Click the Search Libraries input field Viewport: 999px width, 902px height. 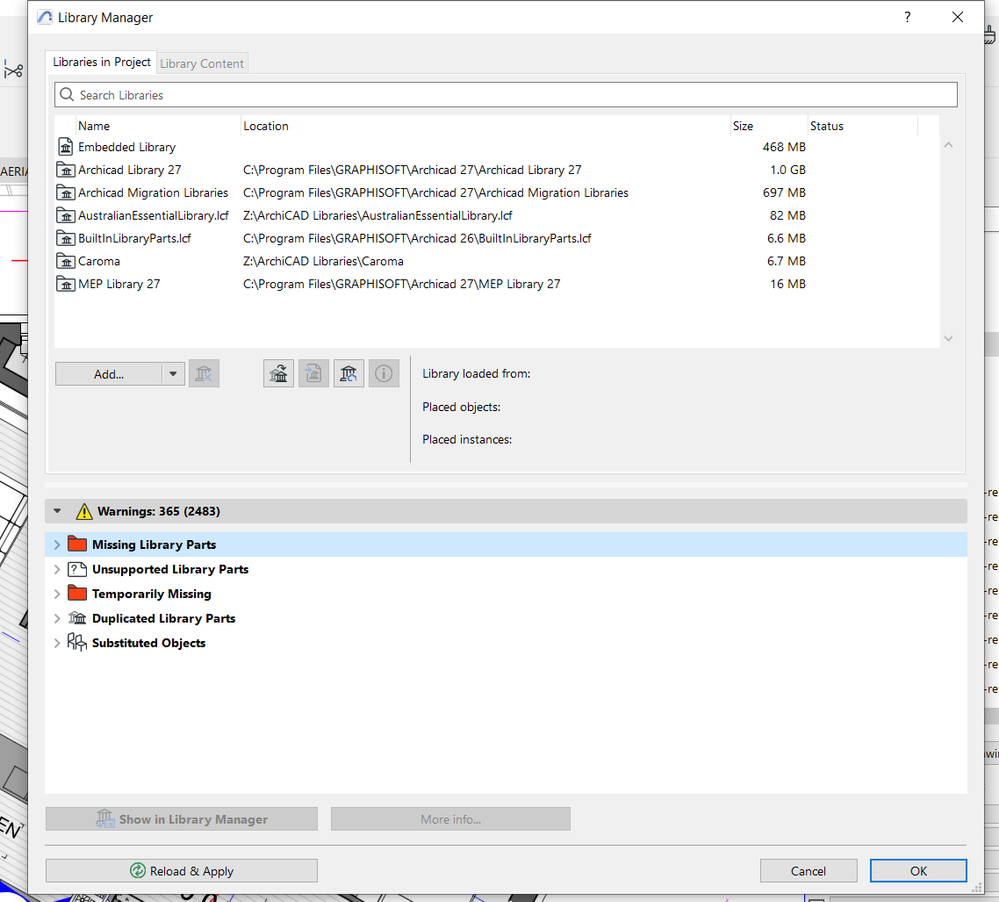(x=506, y=95)
